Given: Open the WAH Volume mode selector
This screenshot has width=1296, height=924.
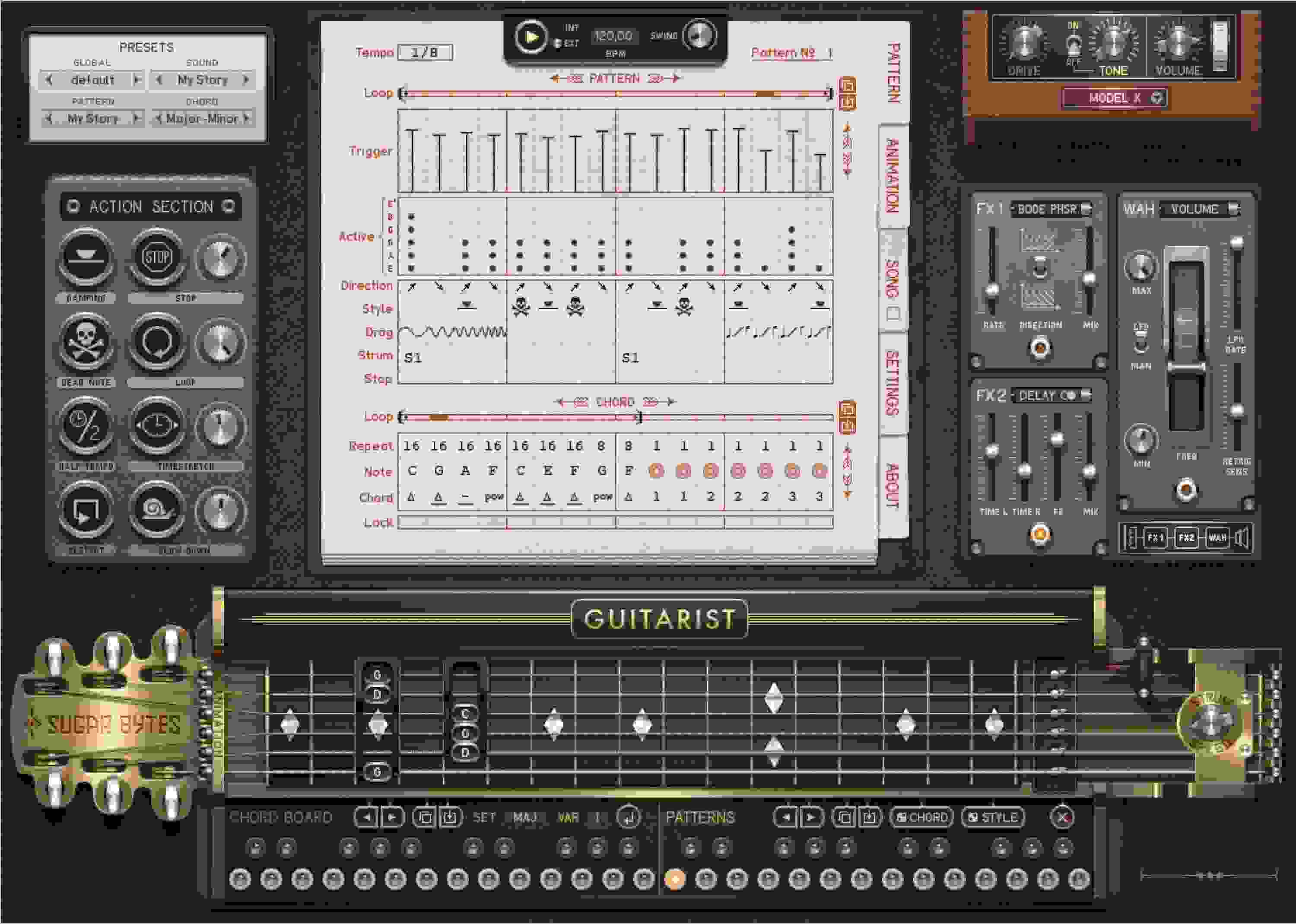Looking at the screenshot, I should (1195, 210).
